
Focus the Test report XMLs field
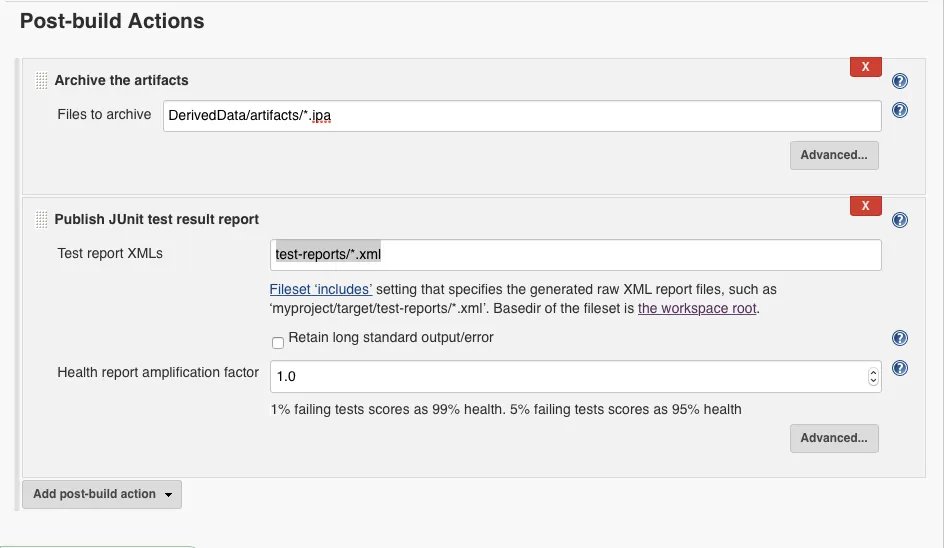(x=576, y=255)
